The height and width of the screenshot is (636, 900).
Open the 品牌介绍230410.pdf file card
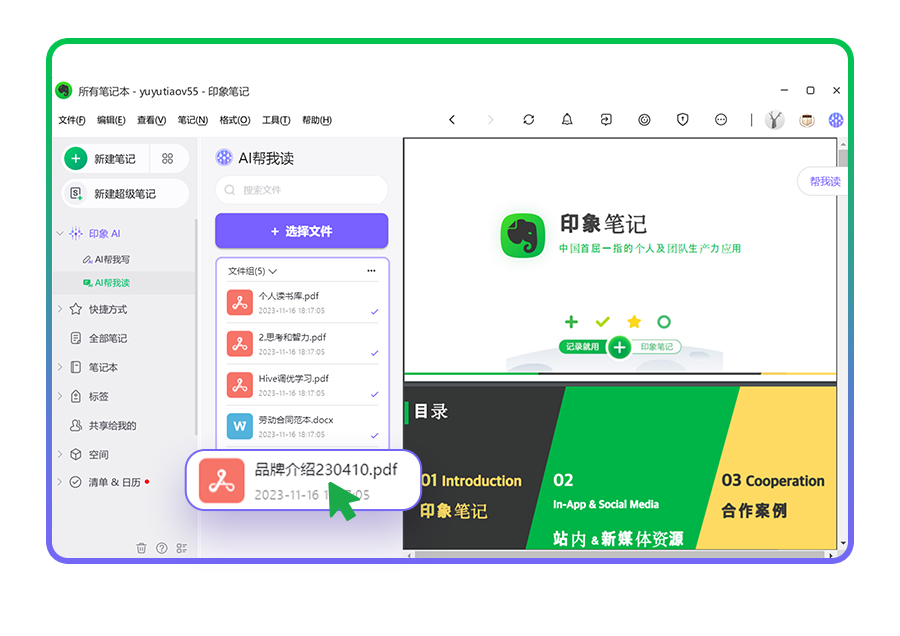pyautogui.click(x=304, y=480)
